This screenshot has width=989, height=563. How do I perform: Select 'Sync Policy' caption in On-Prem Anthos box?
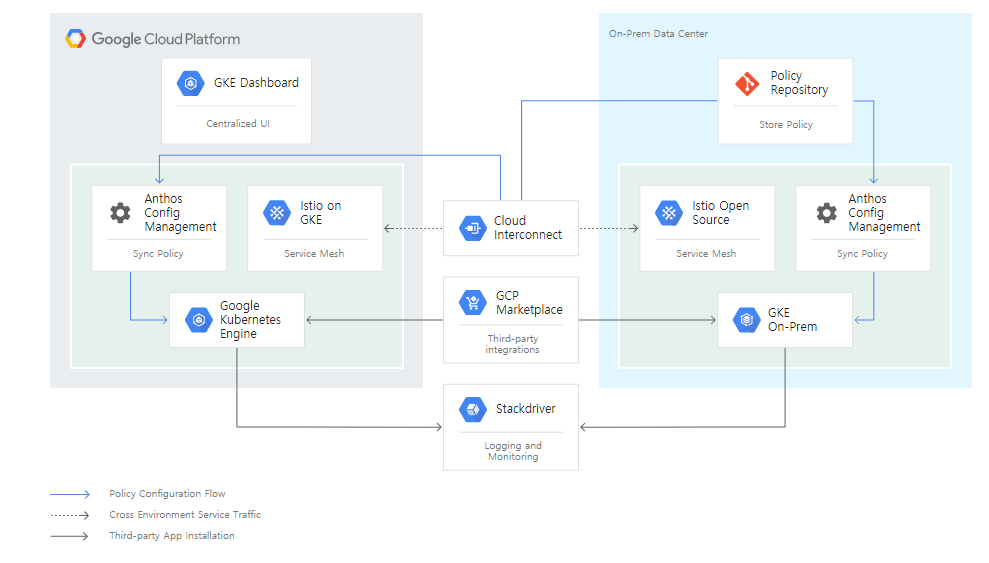(862, 253)
